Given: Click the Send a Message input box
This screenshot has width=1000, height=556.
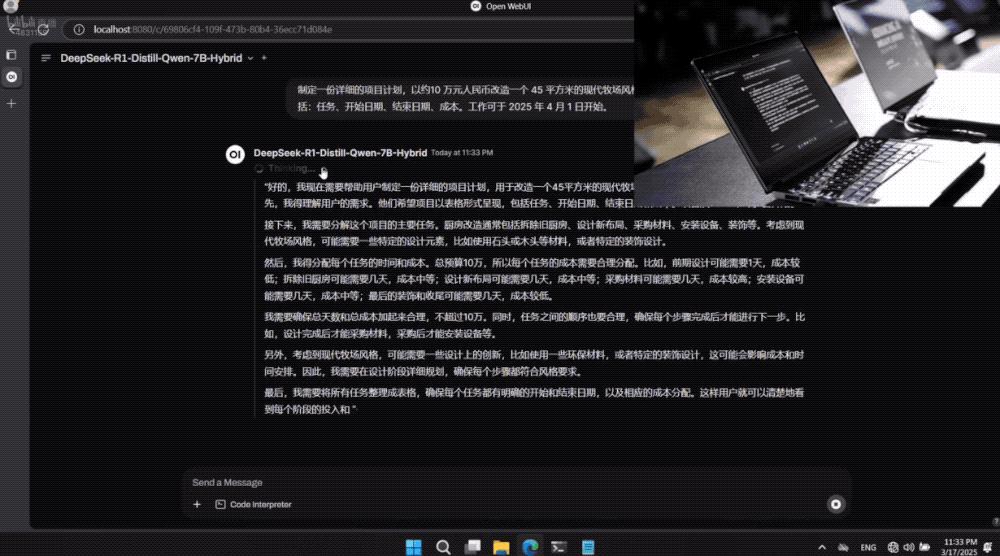Looking at the screenshot, I should (500, 482).
